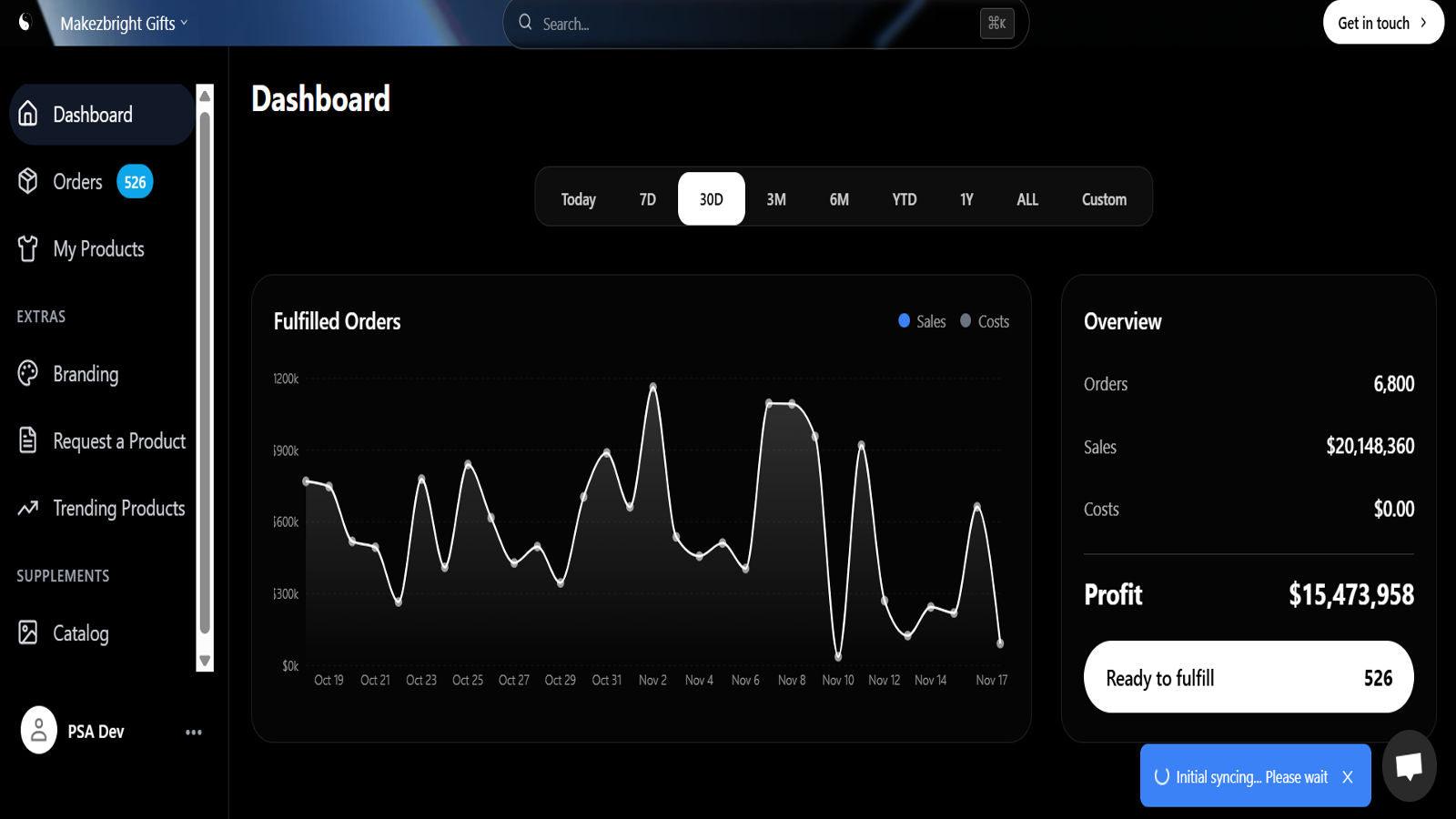This screenshot has width=1456, height=819.
Task: Toggle the Costs series in chart legend
Action: pyautogui.click(x=985, y=321)
